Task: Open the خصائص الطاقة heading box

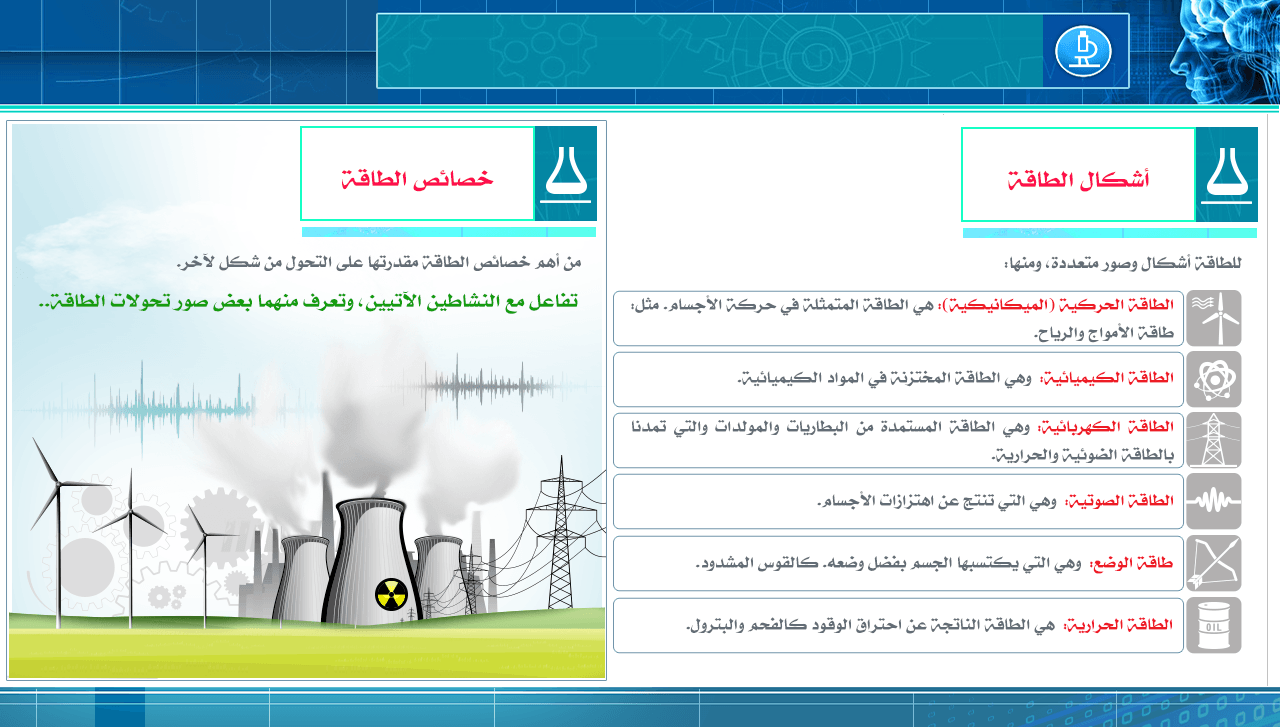Action: pyautogui.click(x=417, y=174)
